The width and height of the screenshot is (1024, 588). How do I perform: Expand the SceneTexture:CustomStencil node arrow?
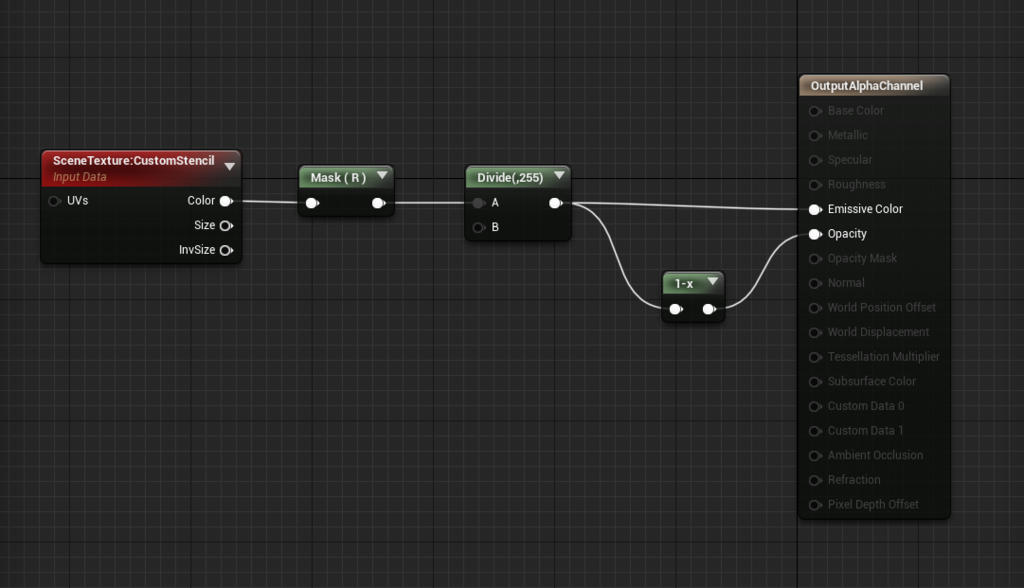230,167
